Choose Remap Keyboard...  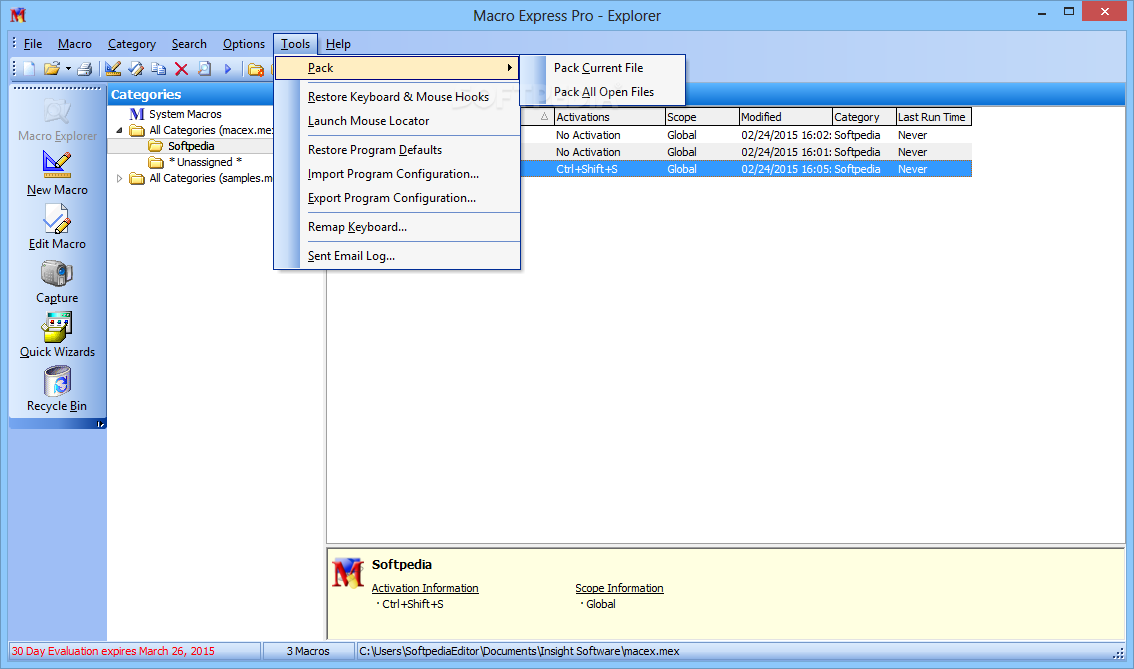(x=397, y=227)
